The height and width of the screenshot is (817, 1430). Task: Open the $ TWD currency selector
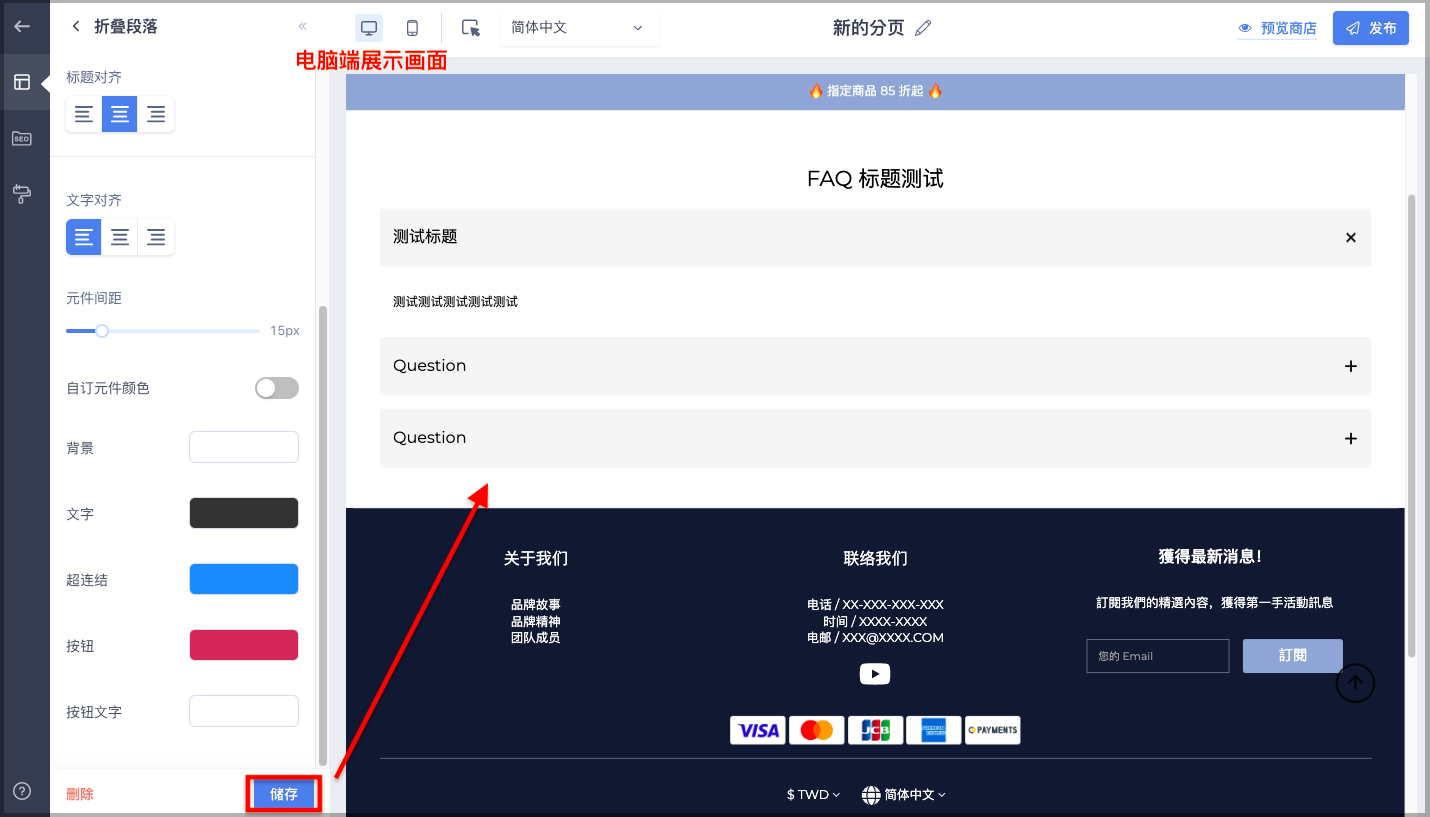tap(813, 794)
